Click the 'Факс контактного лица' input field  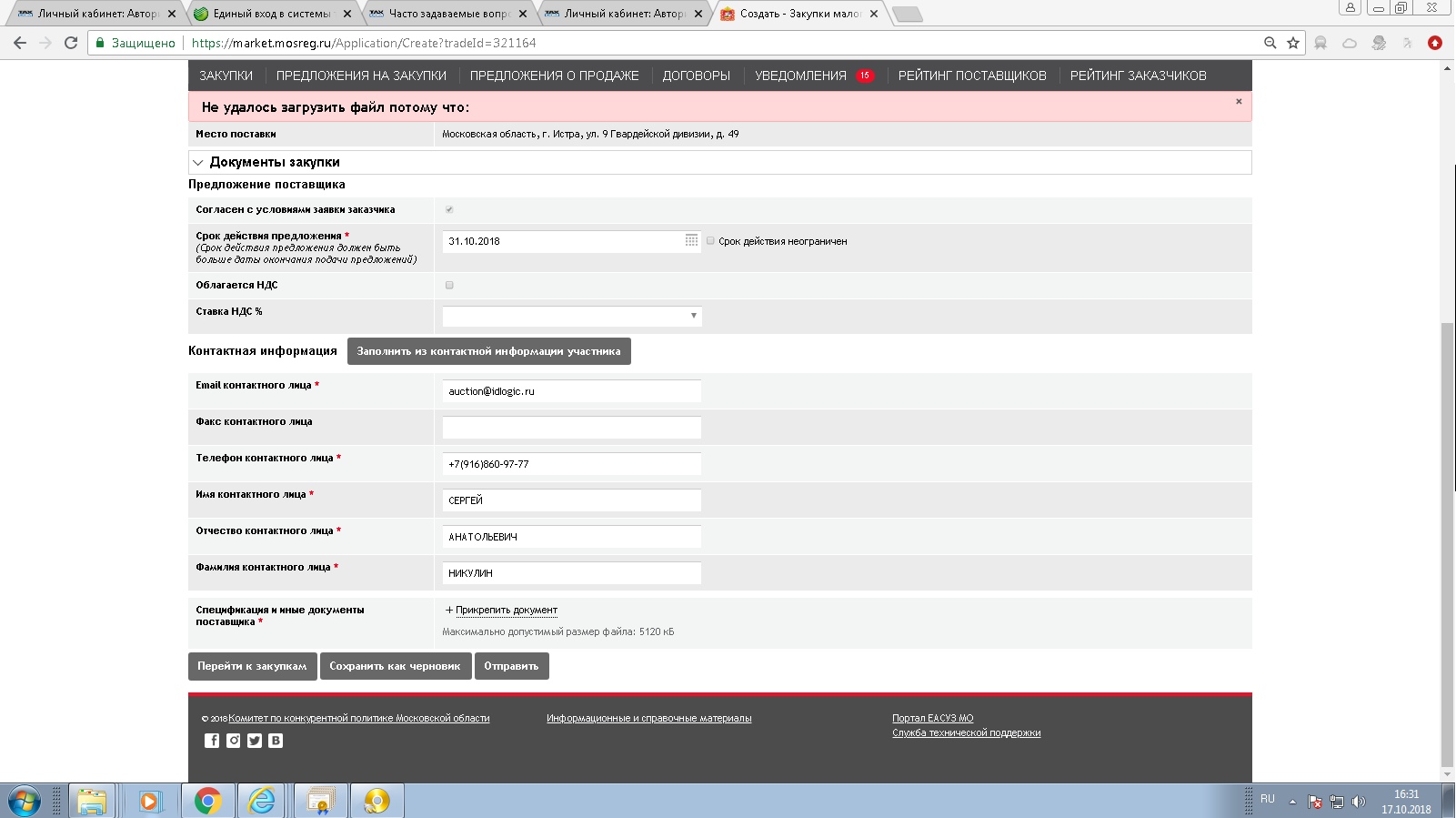click(x=572, y=428)
